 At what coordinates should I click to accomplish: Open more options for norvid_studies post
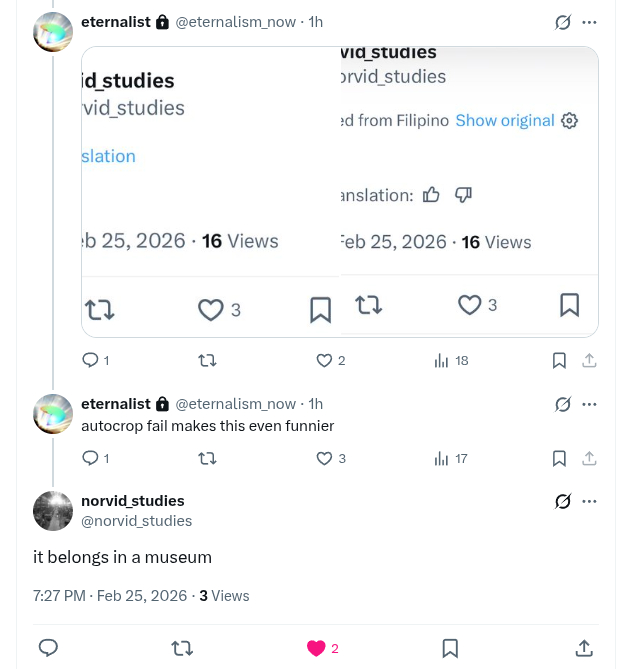(x=589, y=501)
